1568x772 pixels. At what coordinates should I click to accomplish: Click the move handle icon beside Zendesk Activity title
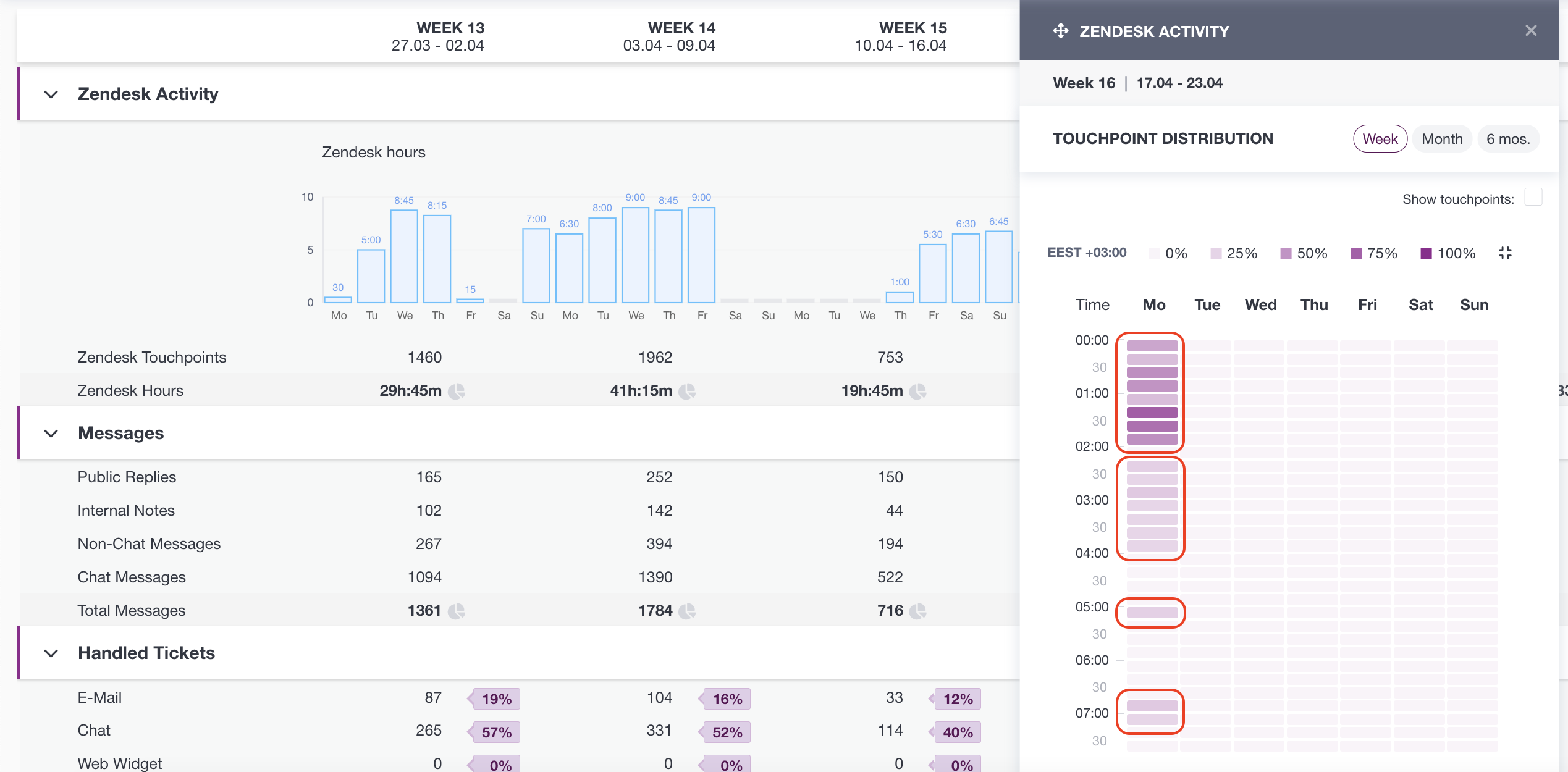(1061, 31)
